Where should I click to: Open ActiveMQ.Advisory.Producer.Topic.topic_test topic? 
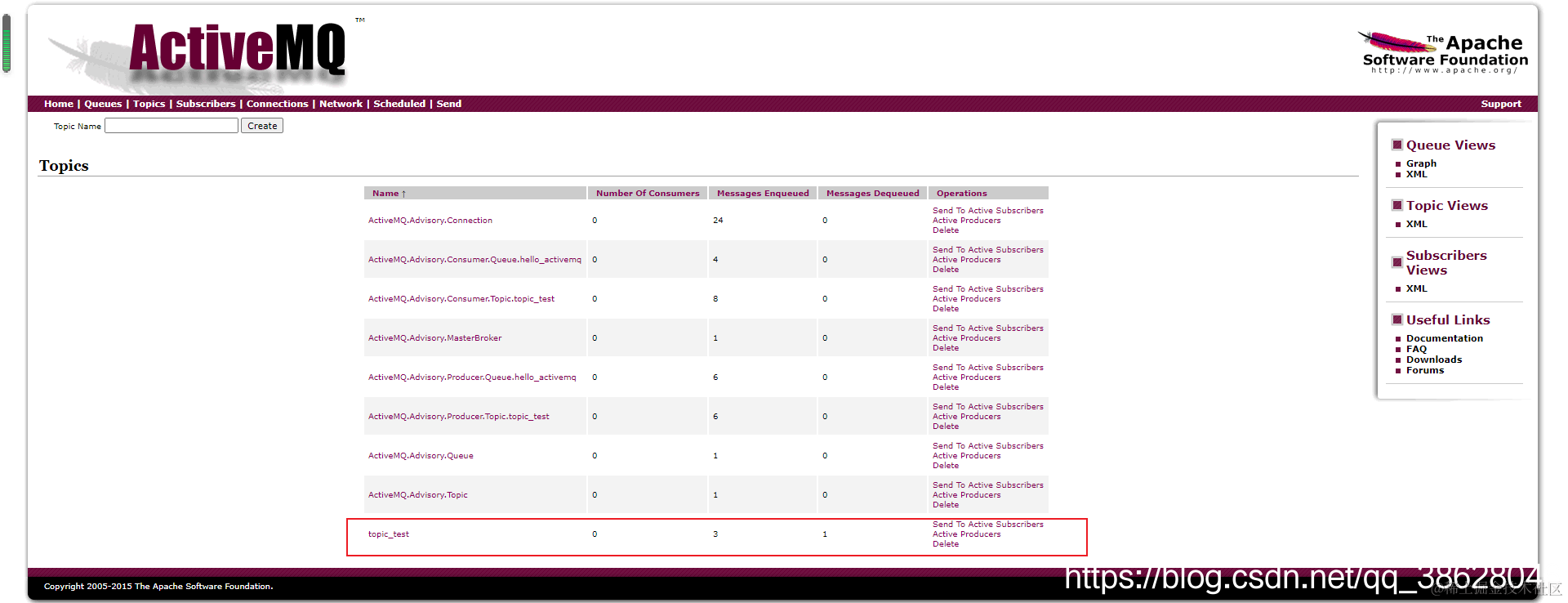(x=459, y=417)
